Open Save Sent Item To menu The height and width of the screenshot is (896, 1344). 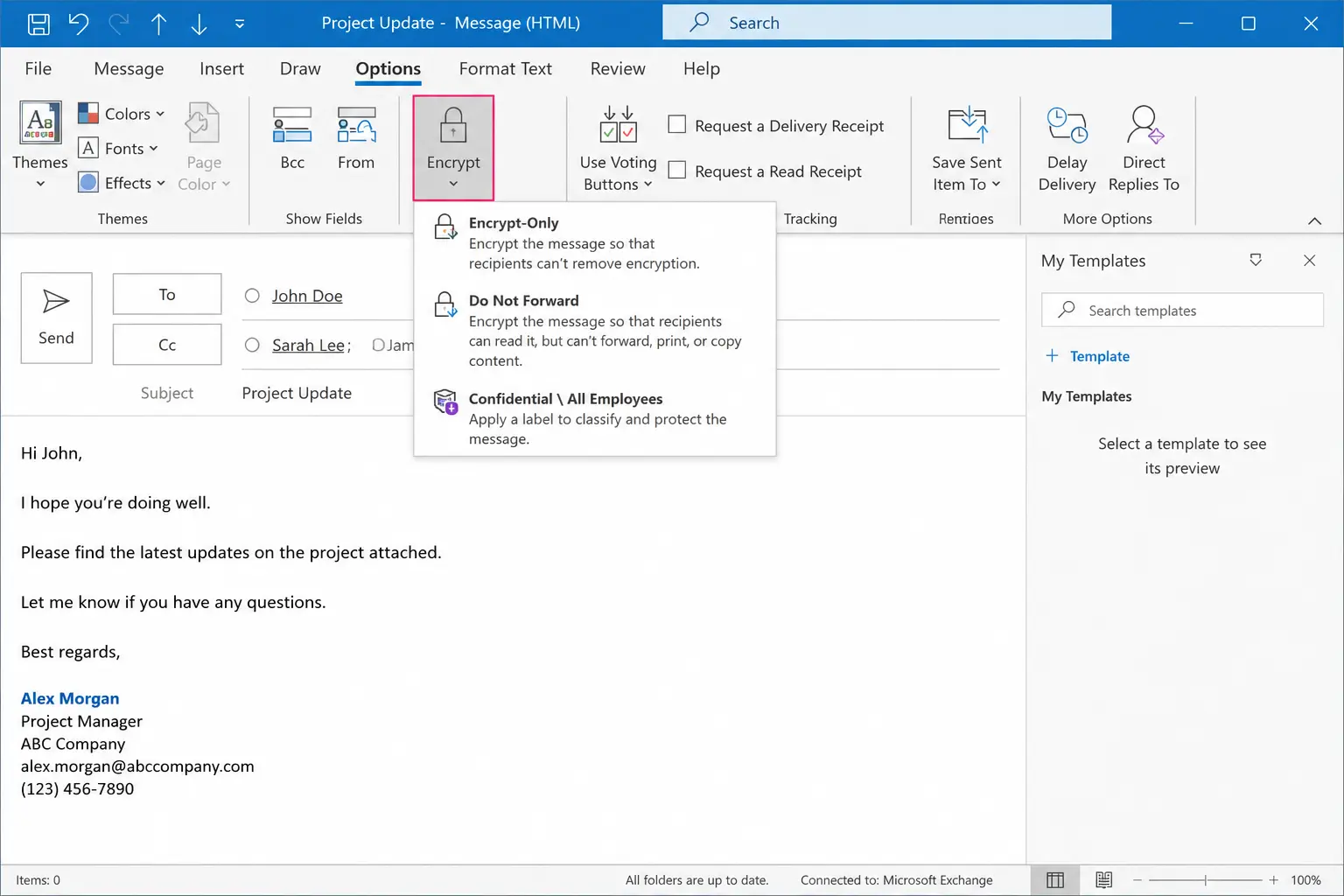coord(967,148)
